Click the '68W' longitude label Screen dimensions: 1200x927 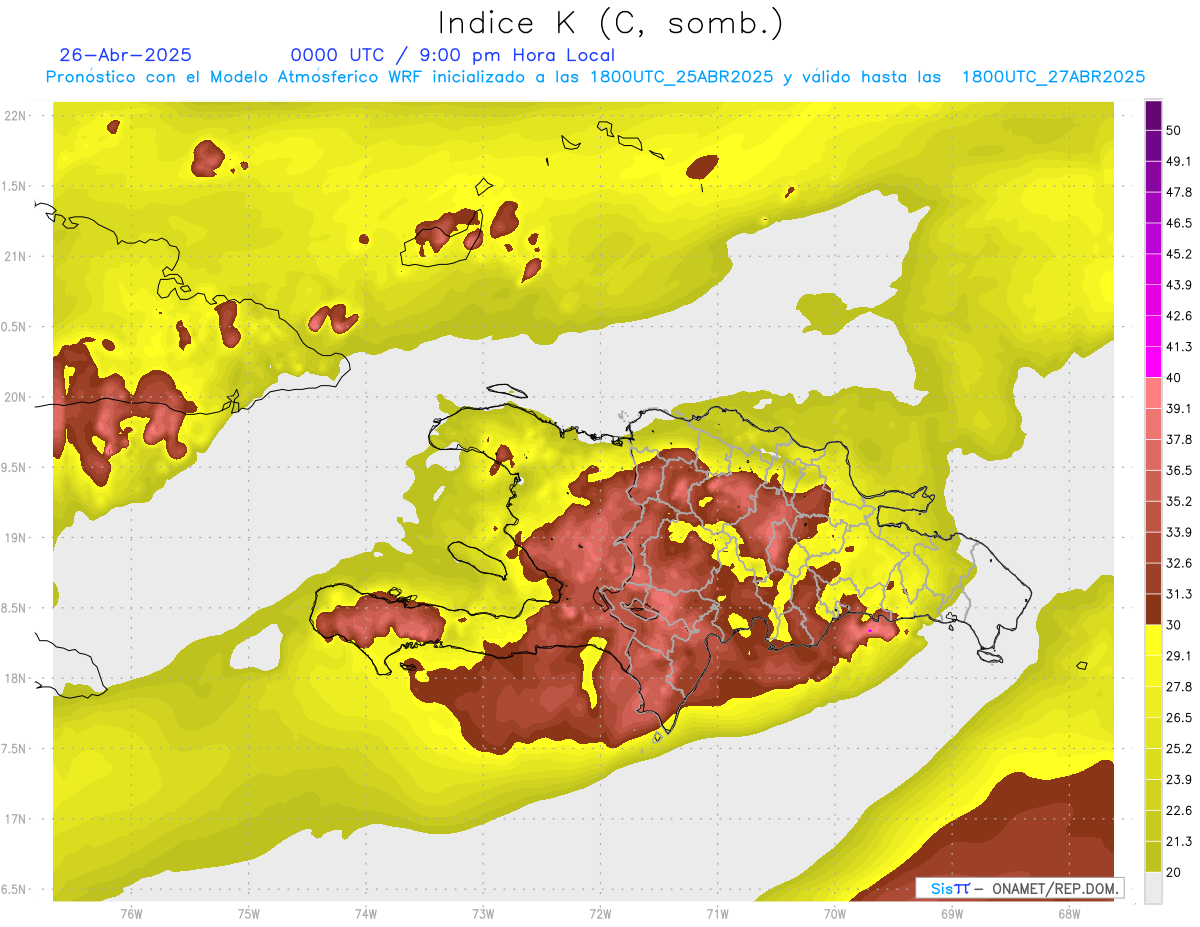point(1069,915)
